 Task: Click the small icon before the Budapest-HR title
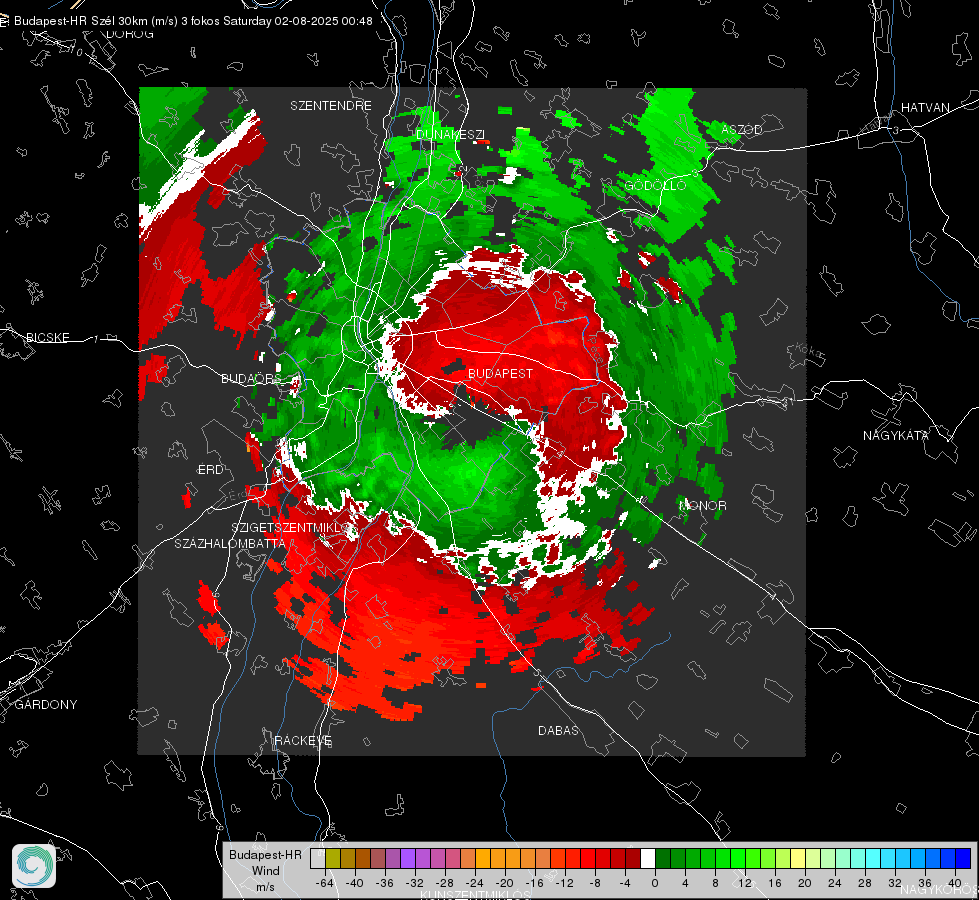(x=4, y=21)
